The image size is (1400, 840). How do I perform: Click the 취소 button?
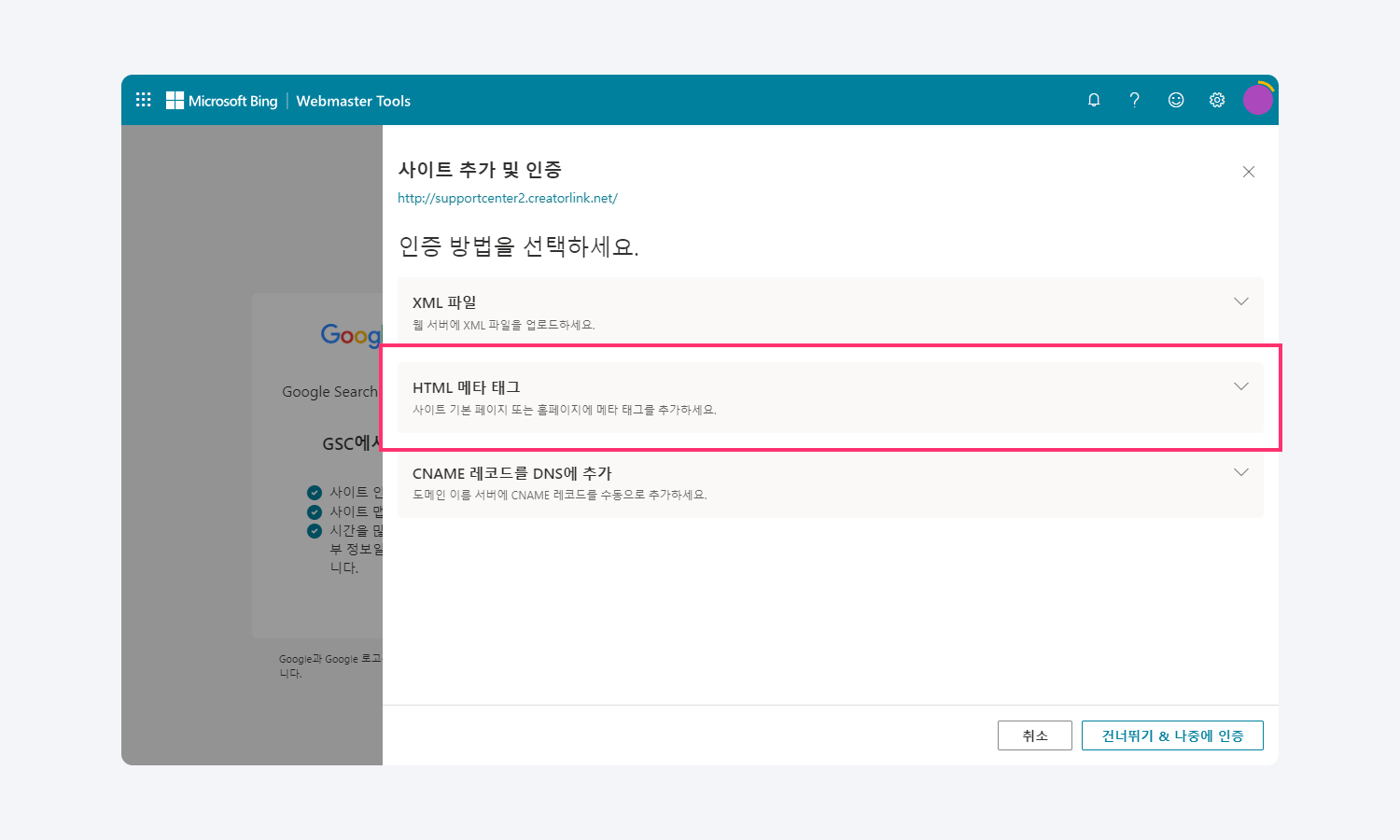1034,735
